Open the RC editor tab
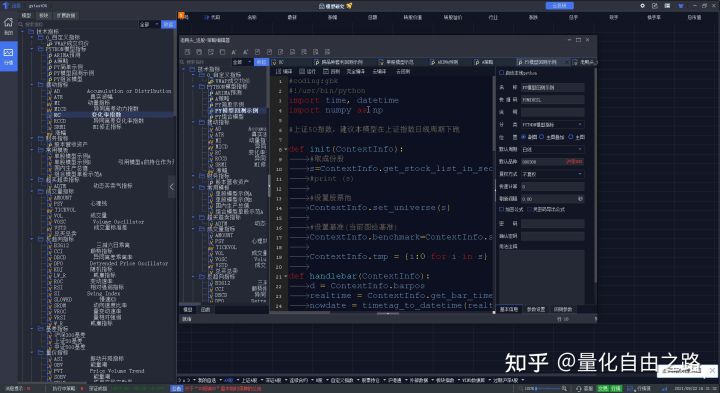The width and height of the screenshot is (720, 393). coord(281,62)
